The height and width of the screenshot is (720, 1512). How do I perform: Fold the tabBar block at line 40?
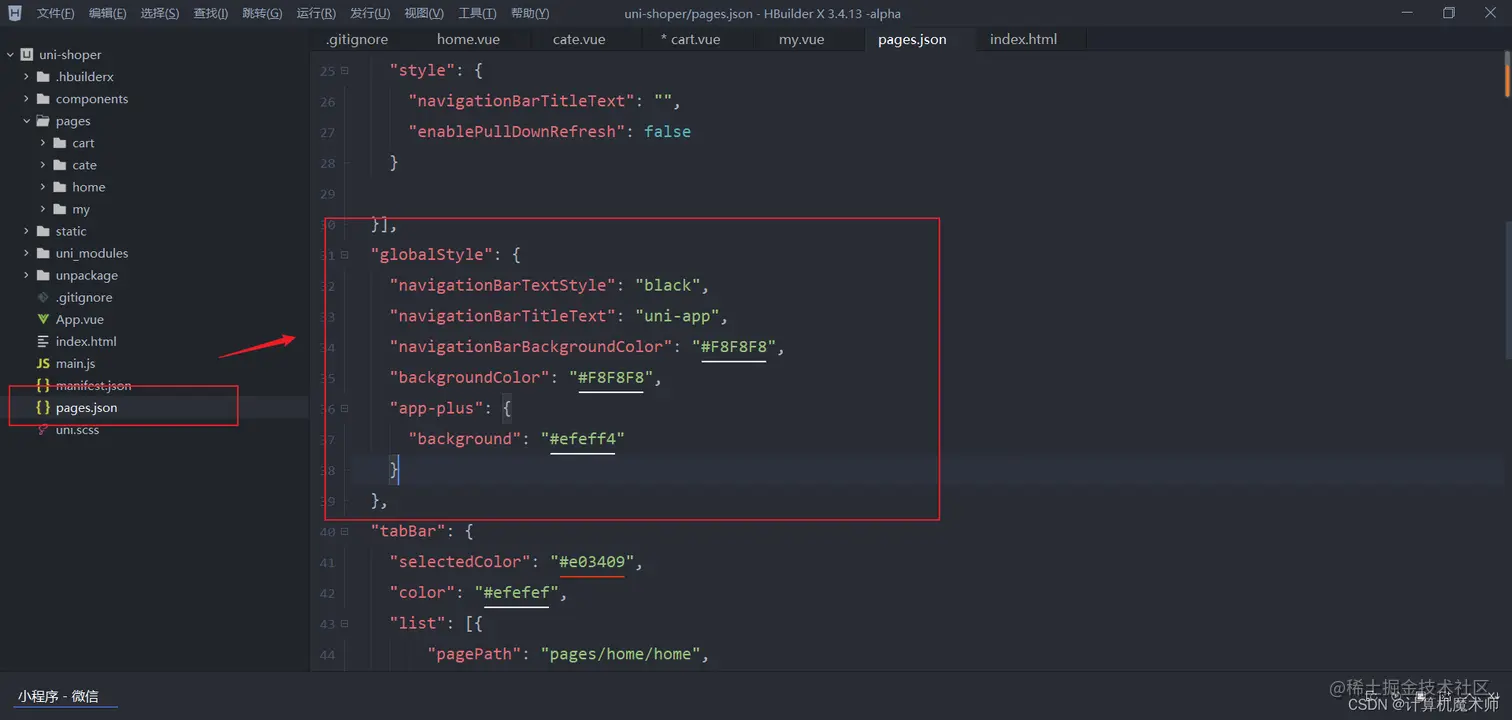pyautogui.click(x=345, y=532)
